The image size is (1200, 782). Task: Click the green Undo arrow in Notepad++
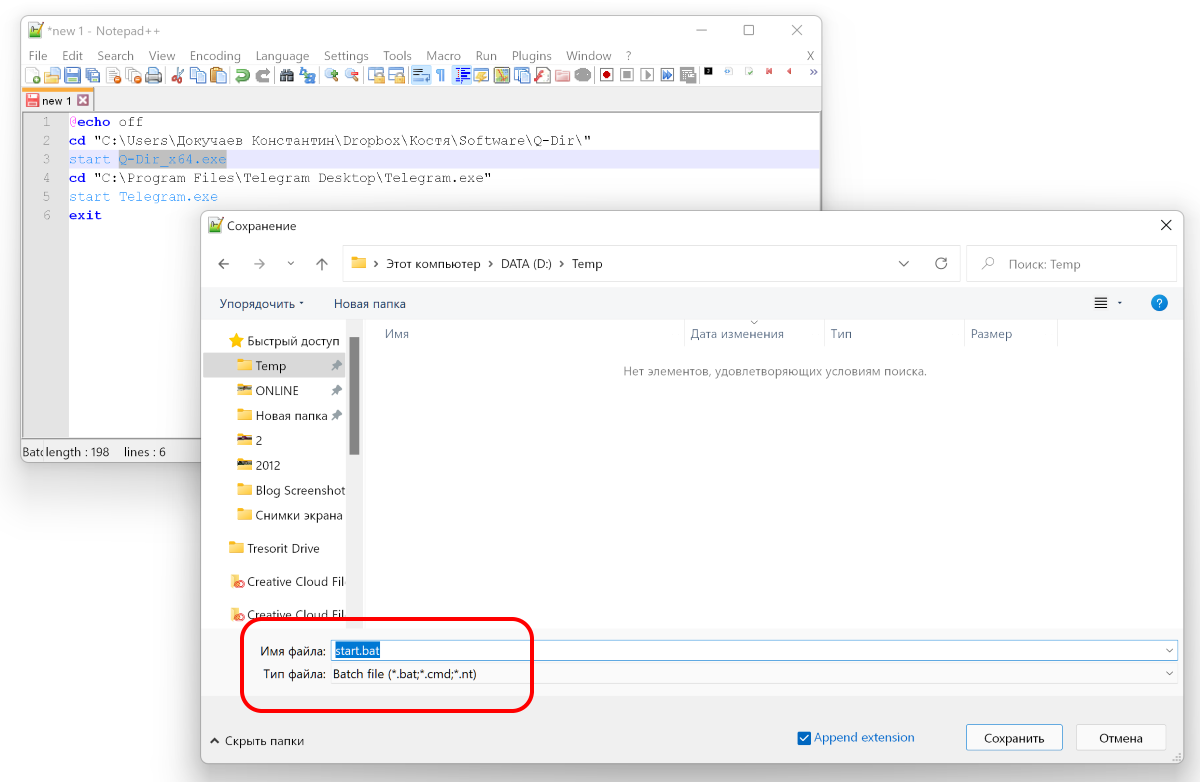click(242, 75)
